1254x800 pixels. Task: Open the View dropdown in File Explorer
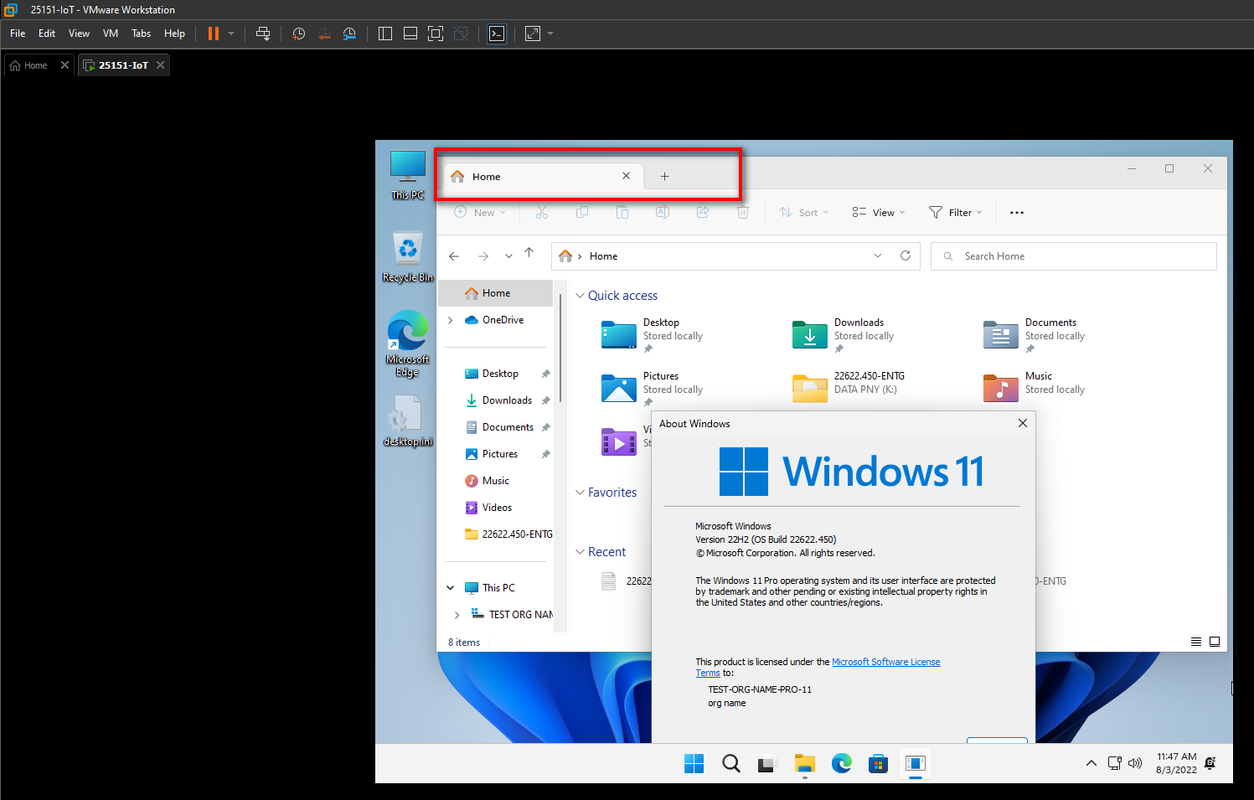tap(878, 212)
